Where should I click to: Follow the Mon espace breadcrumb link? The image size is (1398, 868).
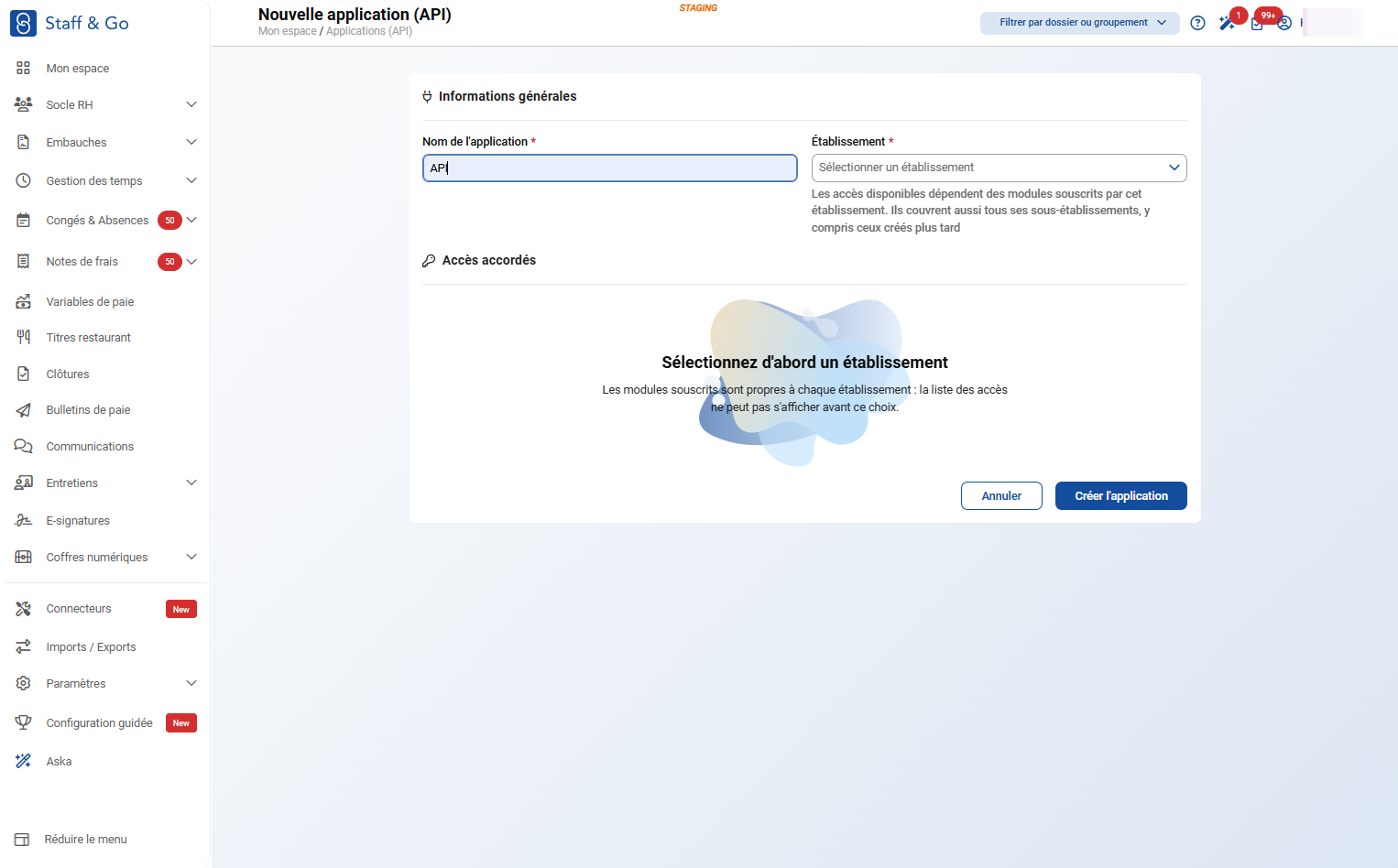click(x=287, y=31)
